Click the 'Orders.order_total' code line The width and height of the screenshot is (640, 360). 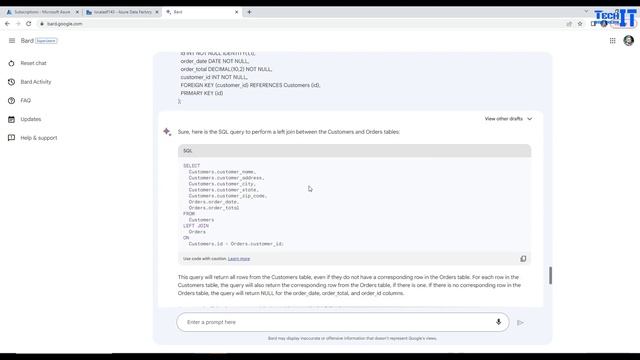click(214, 208)
